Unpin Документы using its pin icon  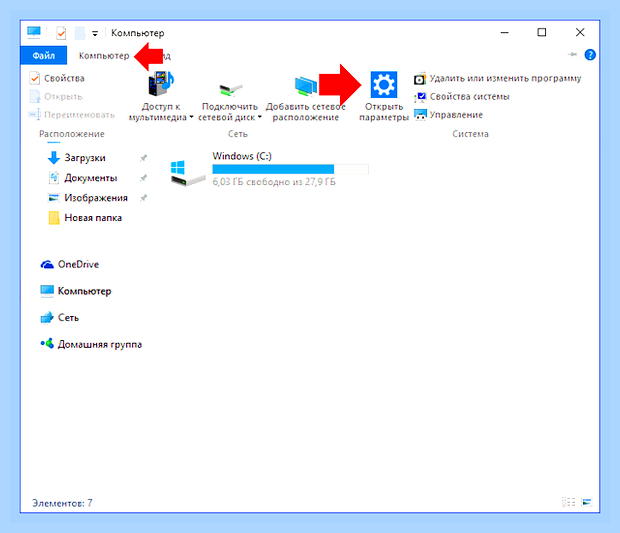coord(144,178)
